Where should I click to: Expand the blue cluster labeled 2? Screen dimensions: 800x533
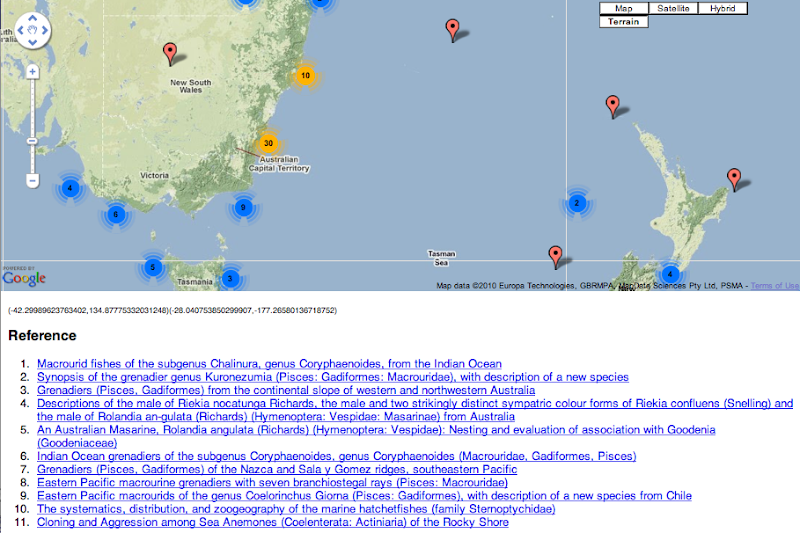point(576,204)
